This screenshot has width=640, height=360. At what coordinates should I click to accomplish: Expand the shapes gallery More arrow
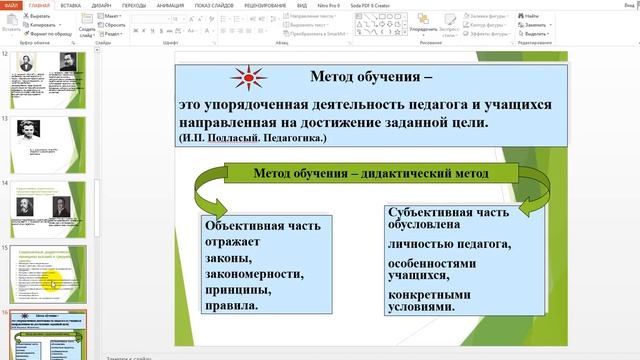coord(405,33)
